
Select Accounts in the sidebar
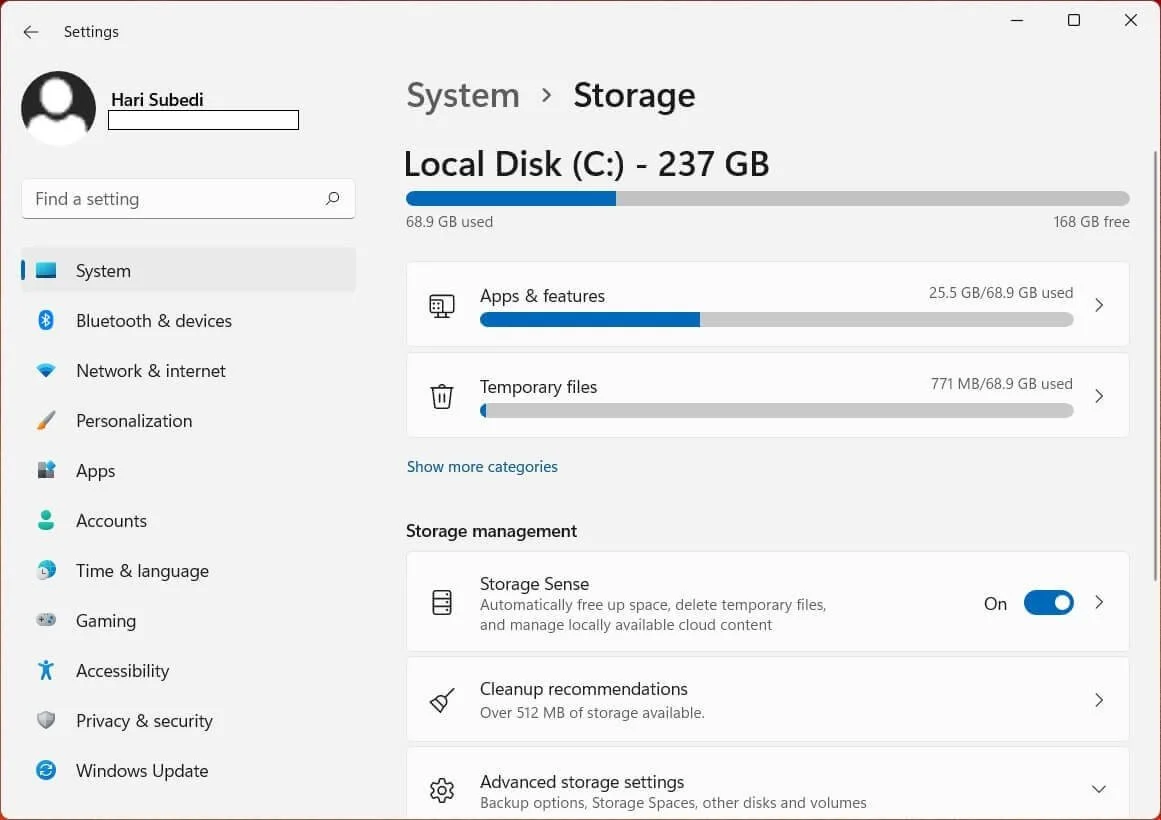pos(111,520)
